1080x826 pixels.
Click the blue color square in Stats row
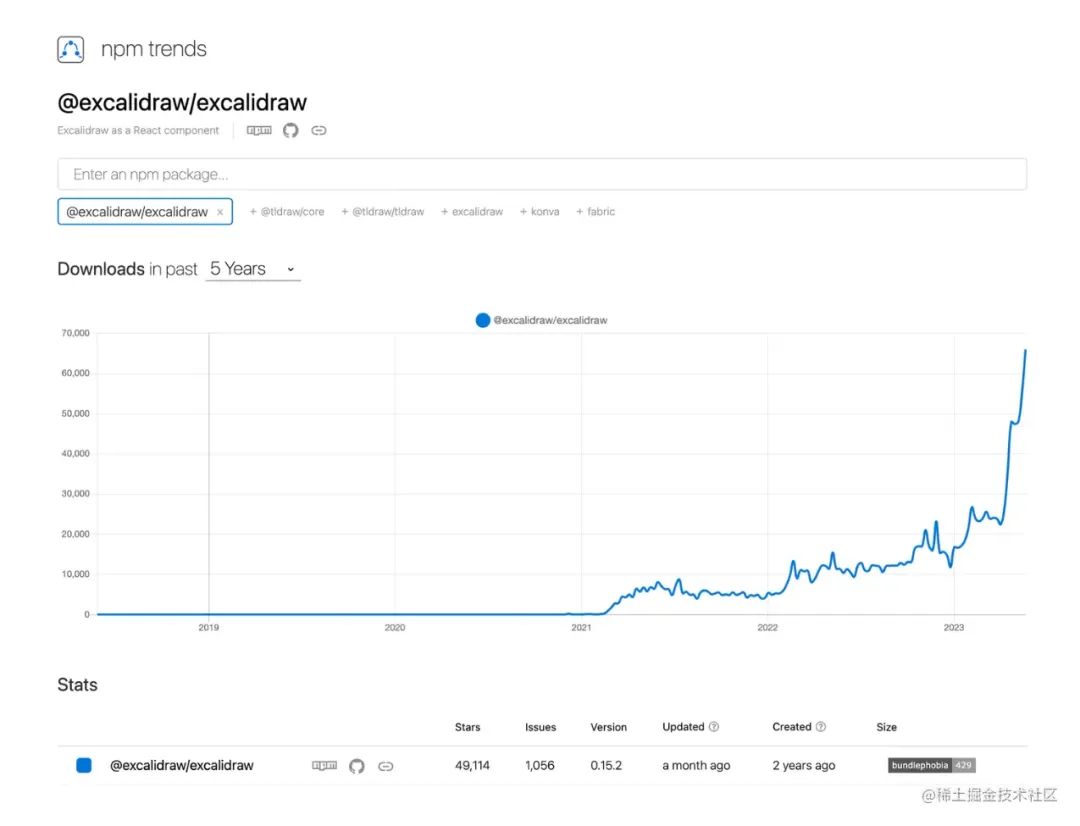point(84,765)
